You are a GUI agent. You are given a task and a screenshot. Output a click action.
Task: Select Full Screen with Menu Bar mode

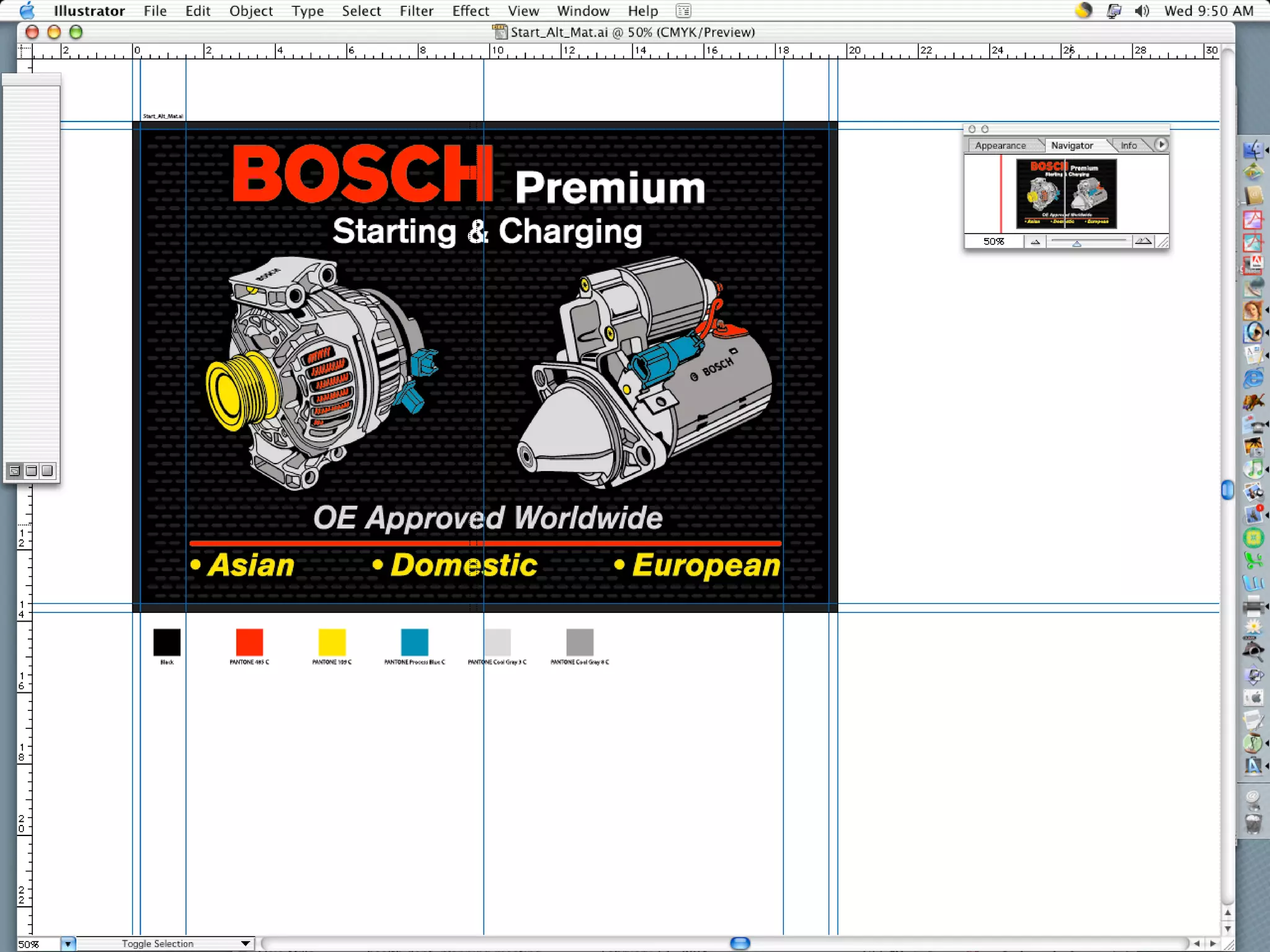pos(31,470)
